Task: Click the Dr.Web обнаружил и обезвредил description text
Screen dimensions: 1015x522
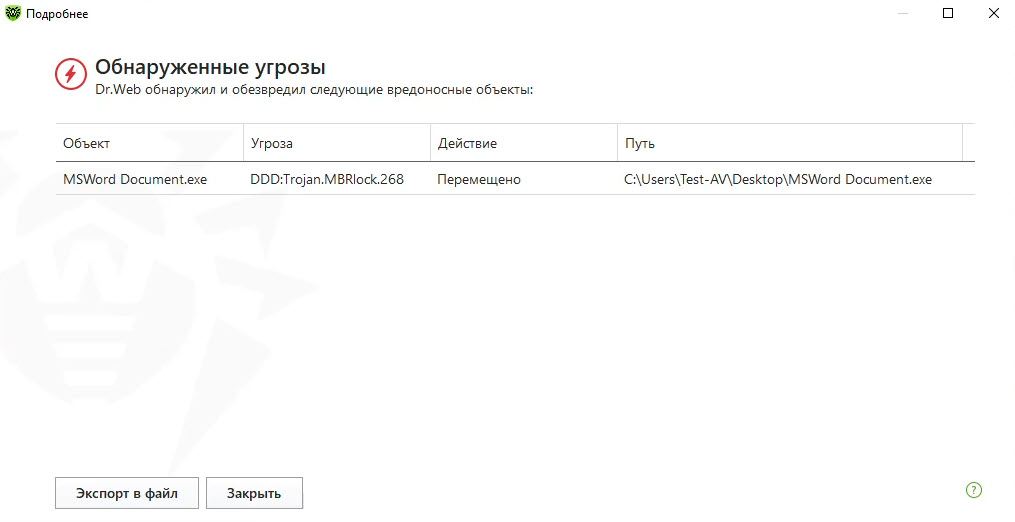Action: [x=314, y=89]
